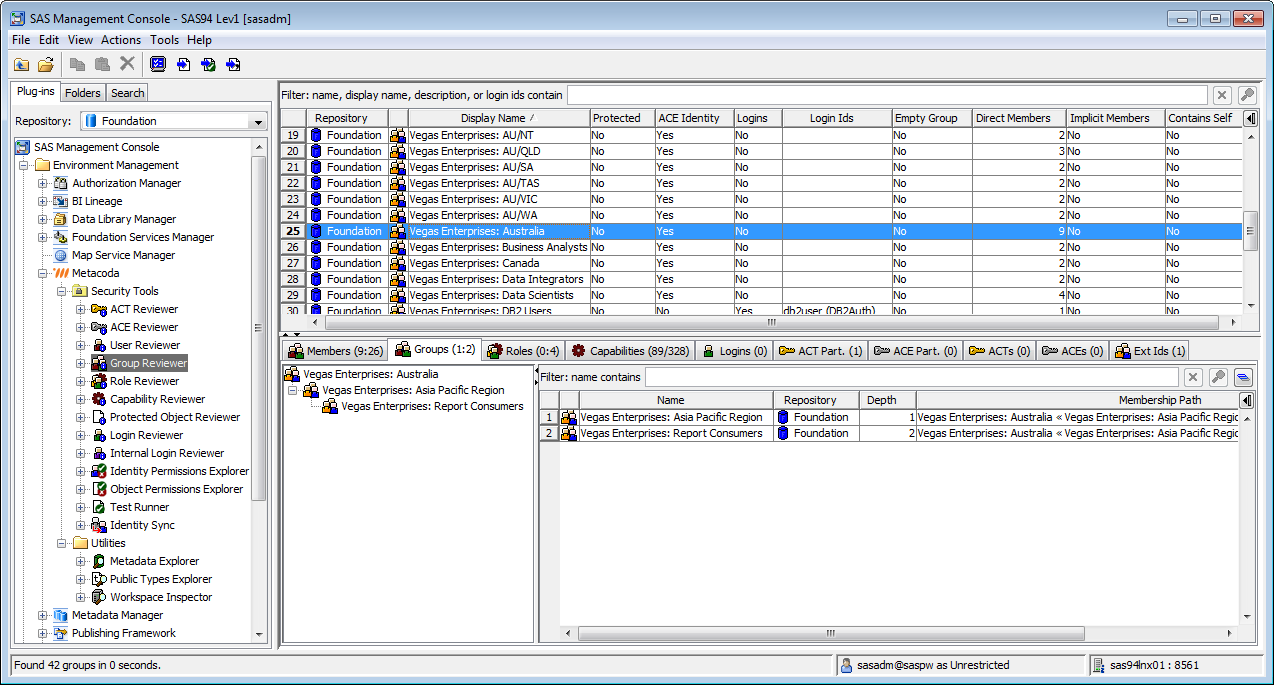Click the lower table horizontal scrollbar

pyautogui.click(x=829, y=633)
